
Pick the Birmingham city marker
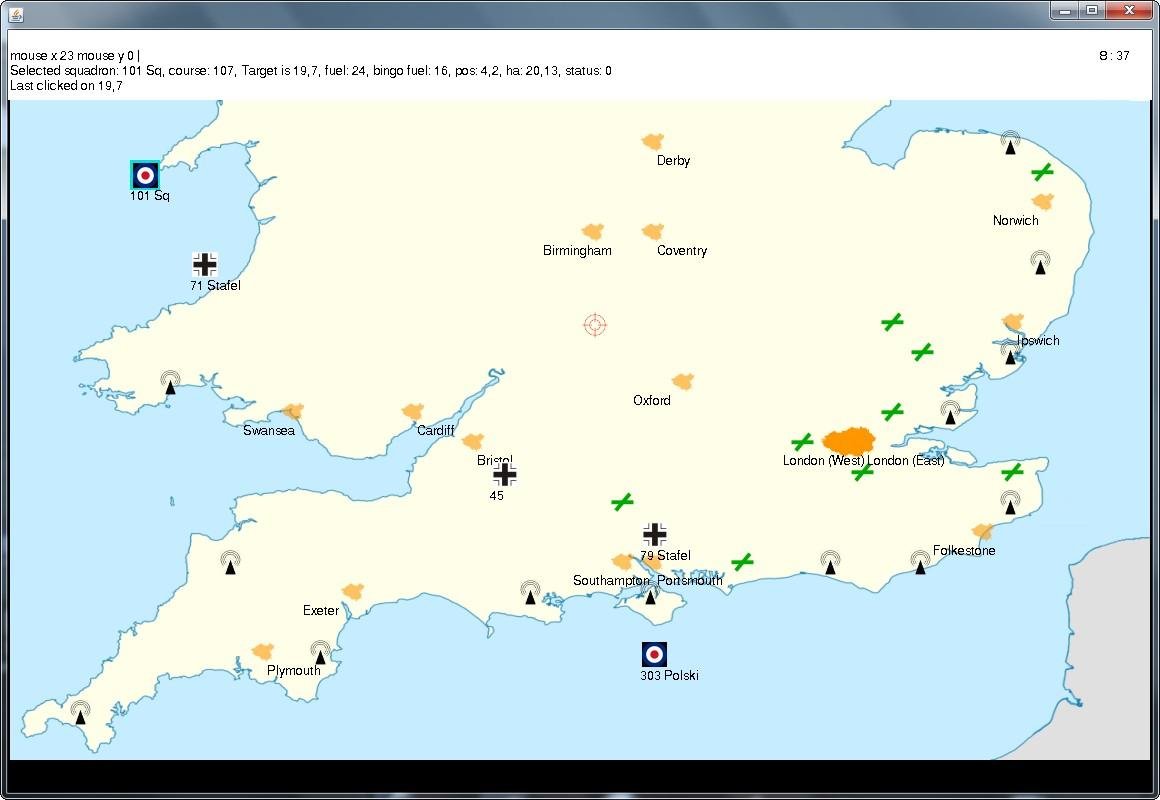593,232
